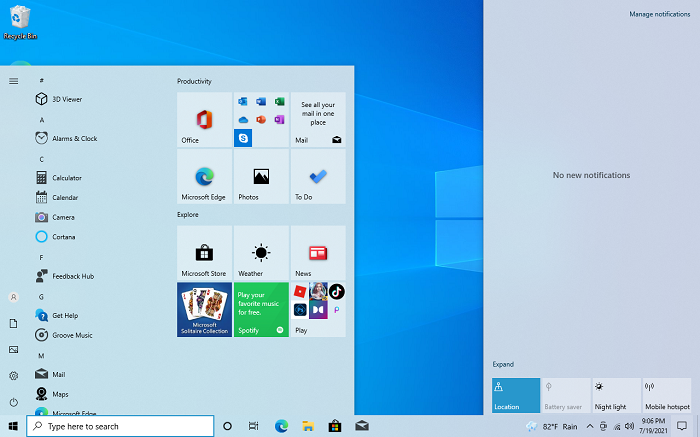Open the Recycle Bin desktop icon
The image size is (700, 437).
tap(20, 22)
